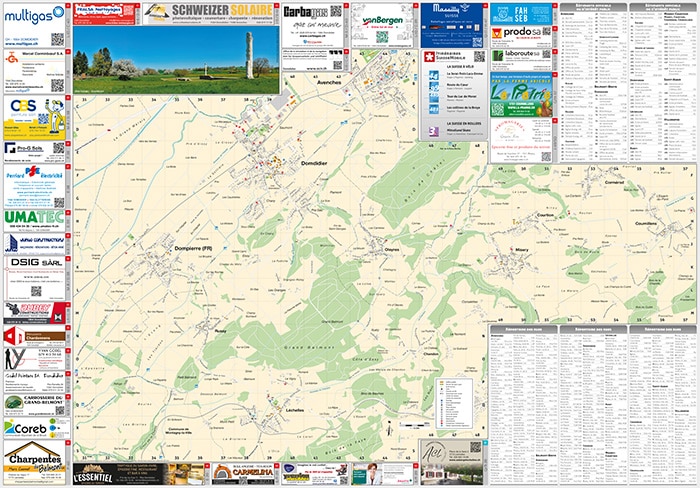Open the vanBergen advertisement
This screenshot has width=700, height=488.
pos(383,25)
